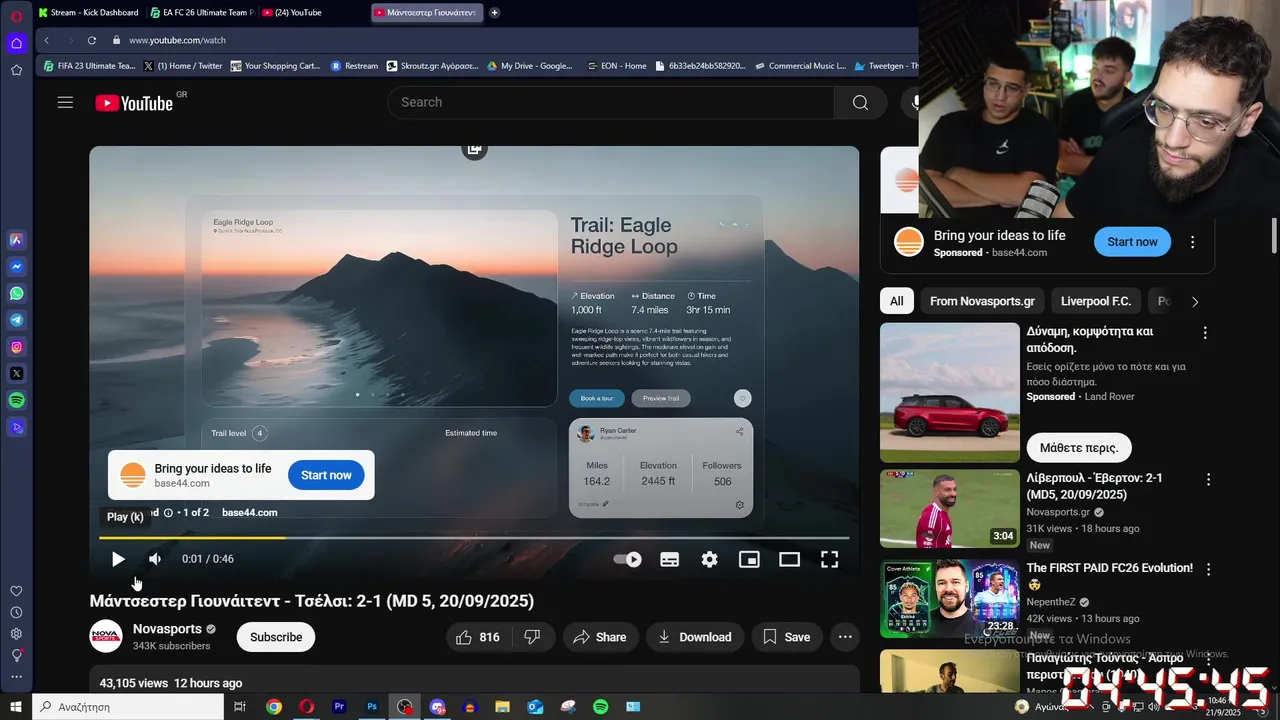1280x720 pixels.
Task: Show more filter chips with the arrow
Action: point(1194,301)
